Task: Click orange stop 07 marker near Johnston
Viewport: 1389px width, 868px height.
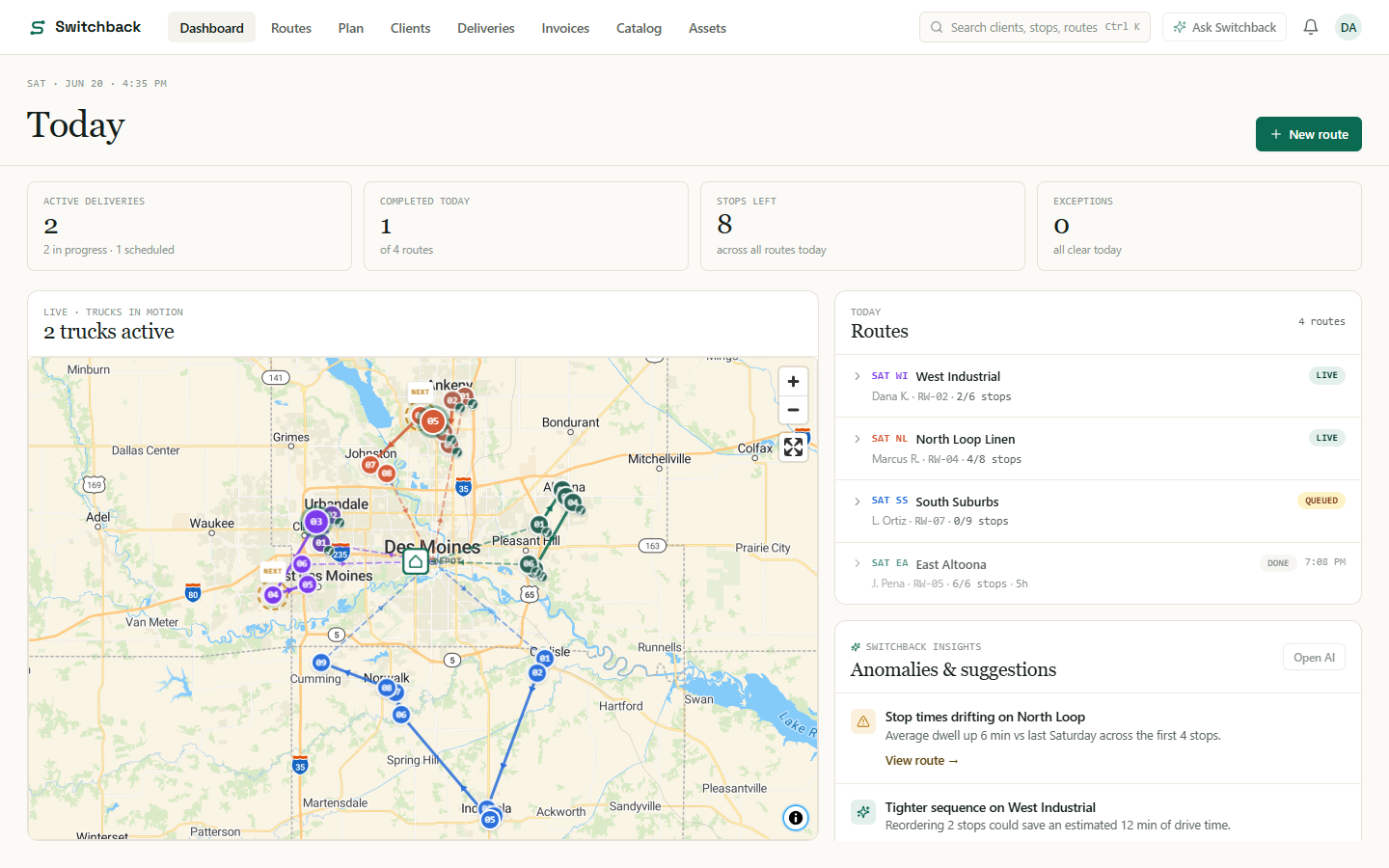Action: coord(370,465)
